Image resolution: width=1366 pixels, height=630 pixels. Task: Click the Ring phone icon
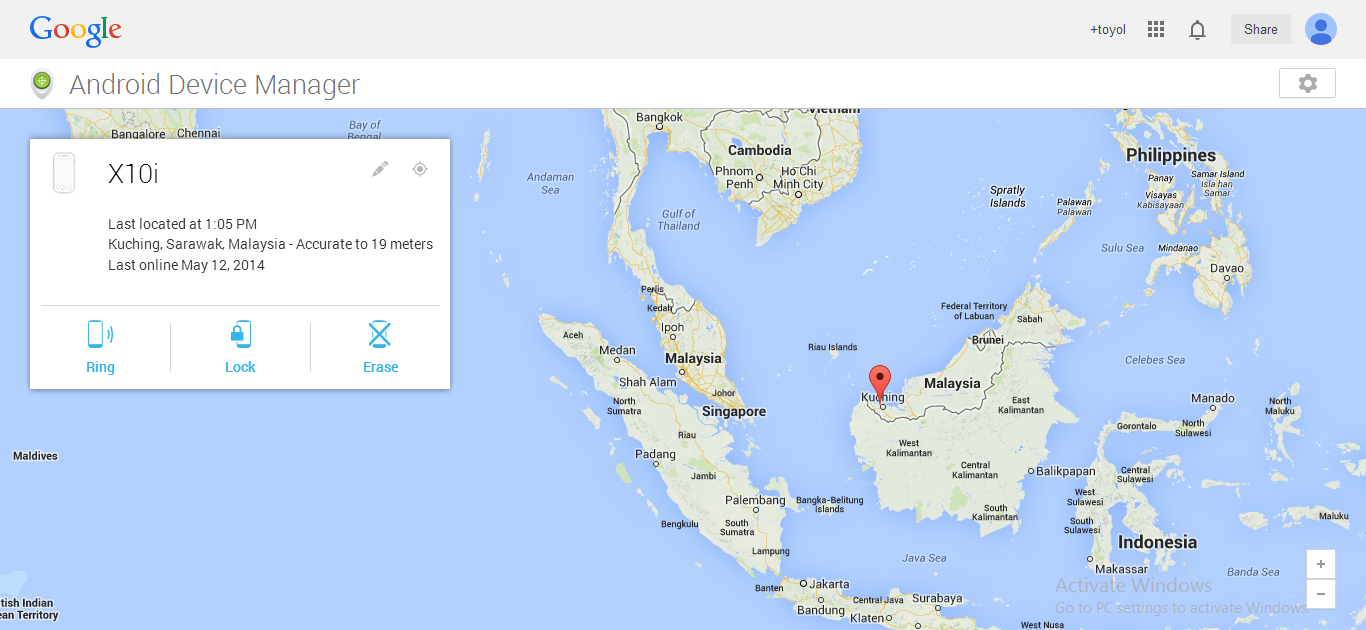click(x=100, y=334)
